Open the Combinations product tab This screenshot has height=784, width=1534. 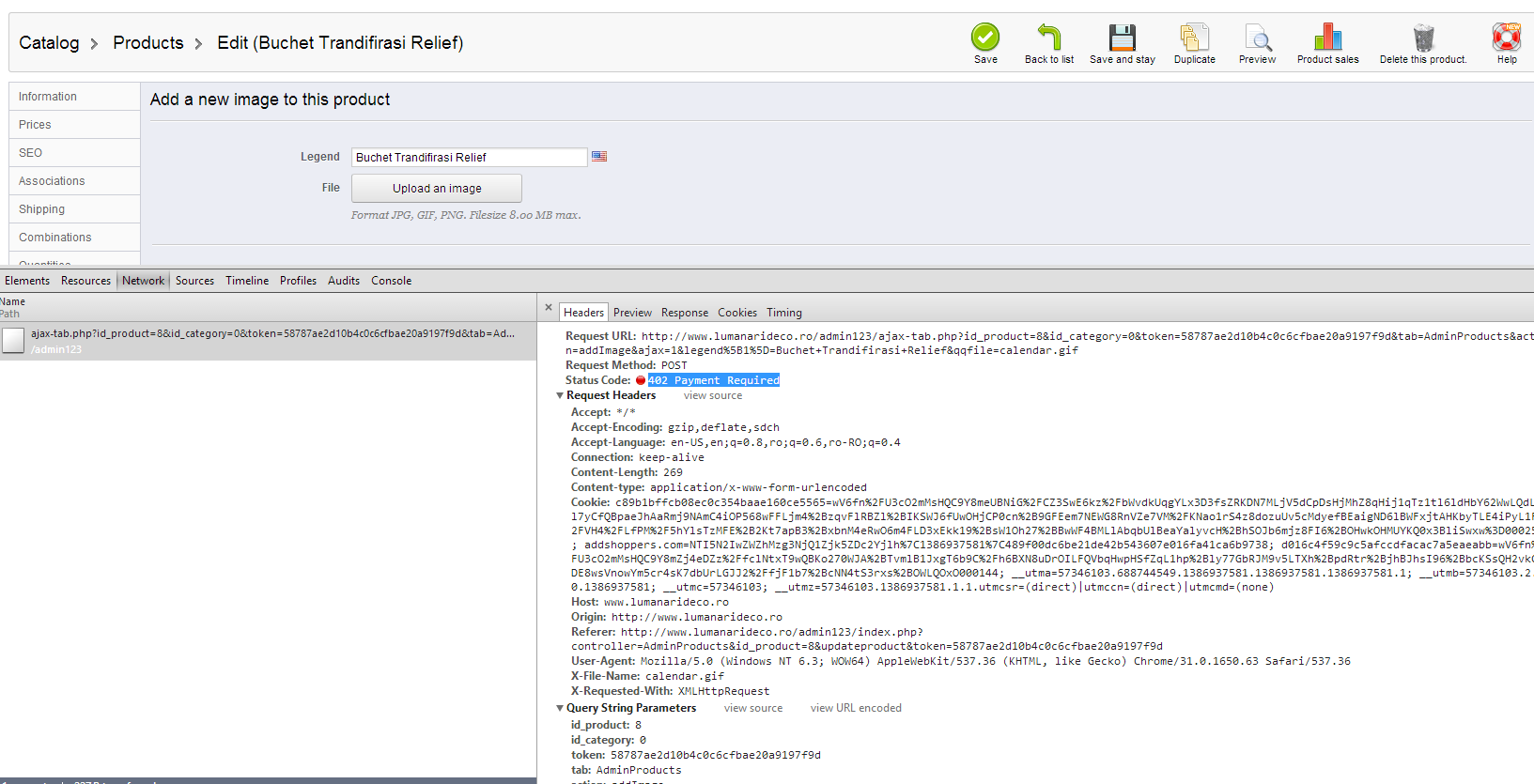(x=74, y=238)
